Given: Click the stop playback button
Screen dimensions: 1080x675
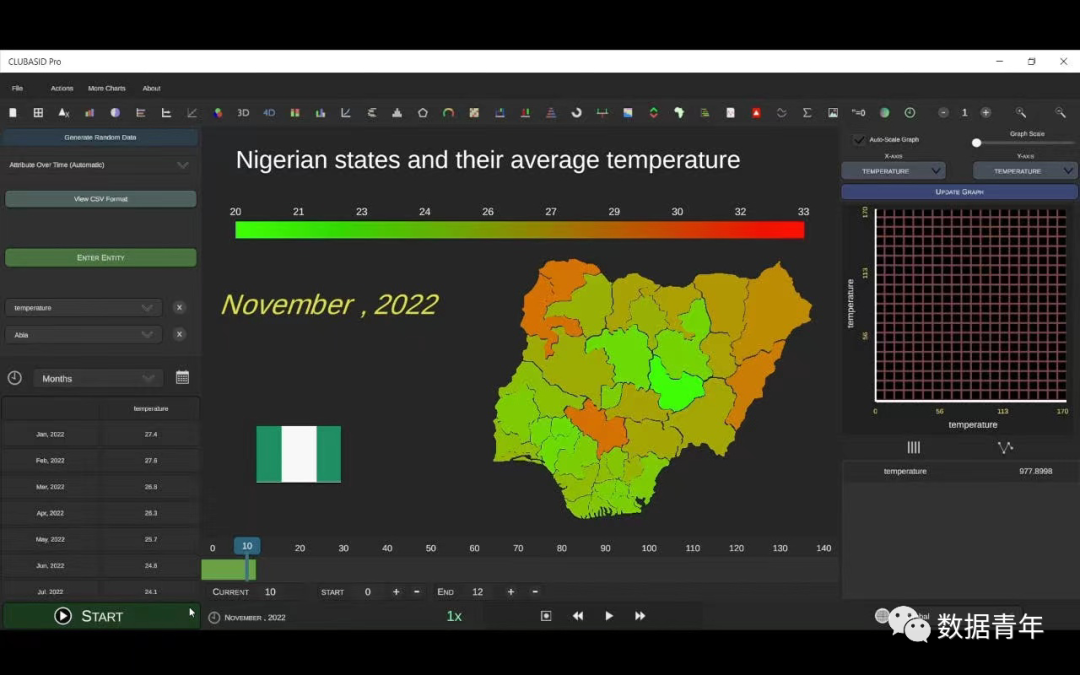Looking at the screenshot, I should pyautogui.click(x=546, y=616).
